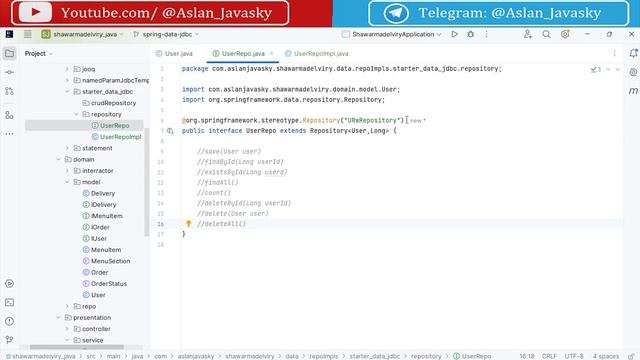Open ShawarmadelviryApplication run configuration dropdown

coord(391,34)
